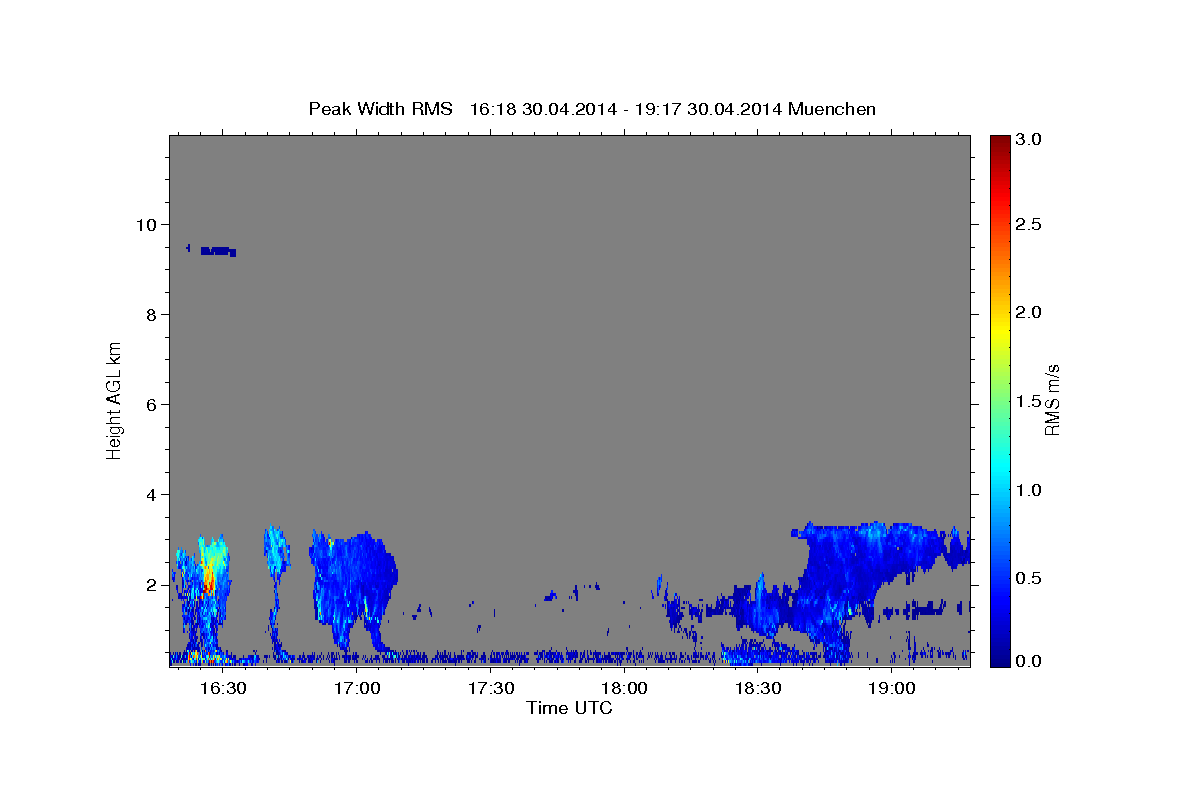Image resolution: width=1200 pixels, height=800 pixels.
Task: Click the colorbar value 0.5
Action: click(1030, 578)
